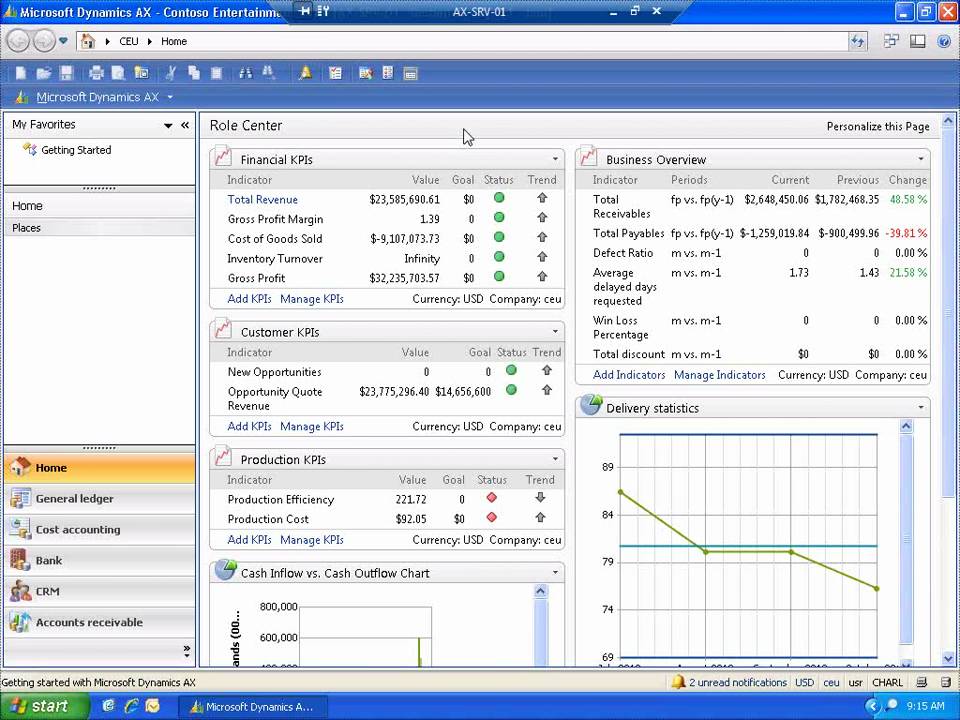The width and height of the screenshot is (960, 720).
Task: Click the Microsoft Dynamics AX taskbar button
Action: [x=252, y=707]
